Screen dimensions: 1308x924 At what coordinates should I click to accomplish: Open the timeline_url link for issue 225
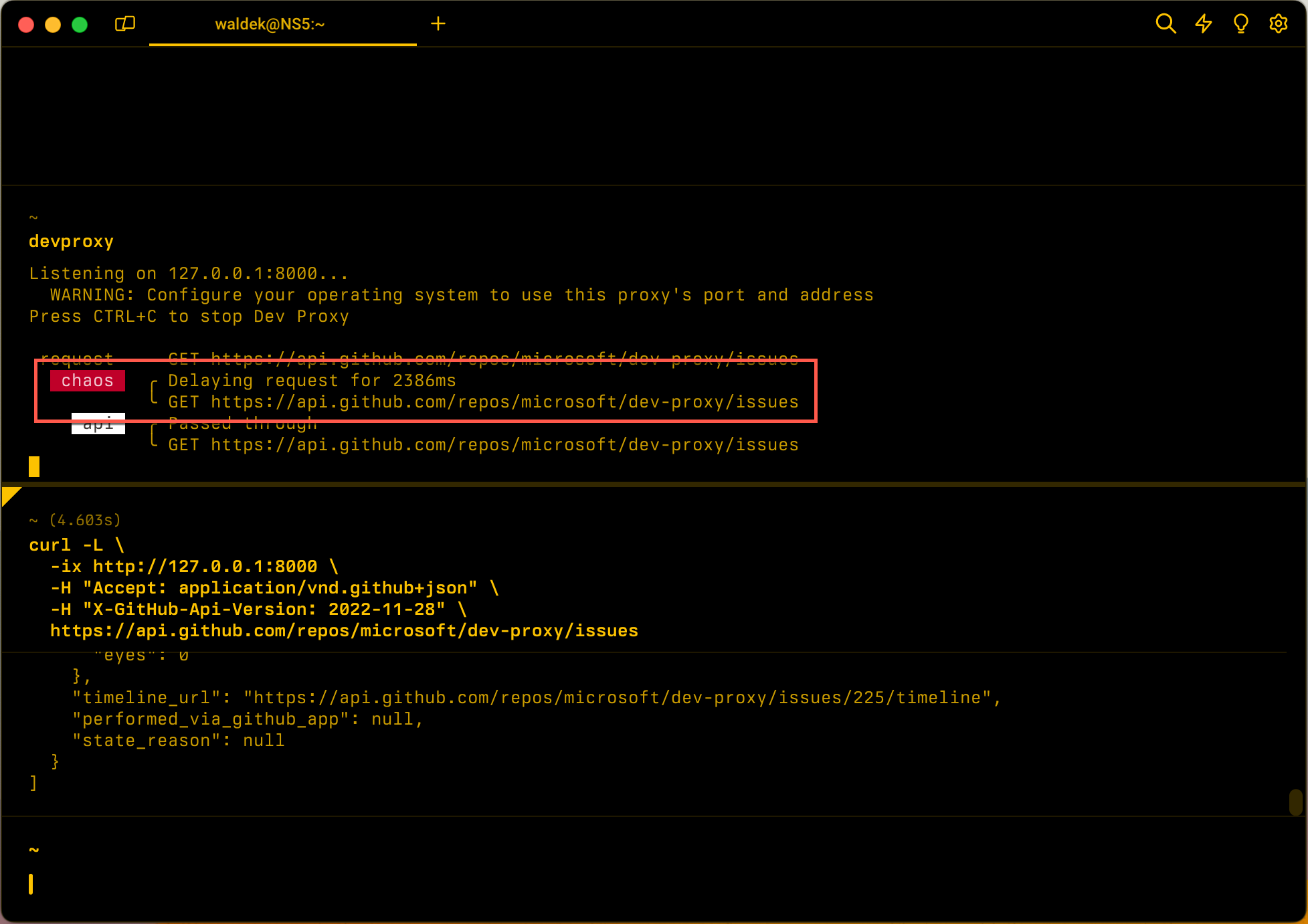tap(616, 698)
